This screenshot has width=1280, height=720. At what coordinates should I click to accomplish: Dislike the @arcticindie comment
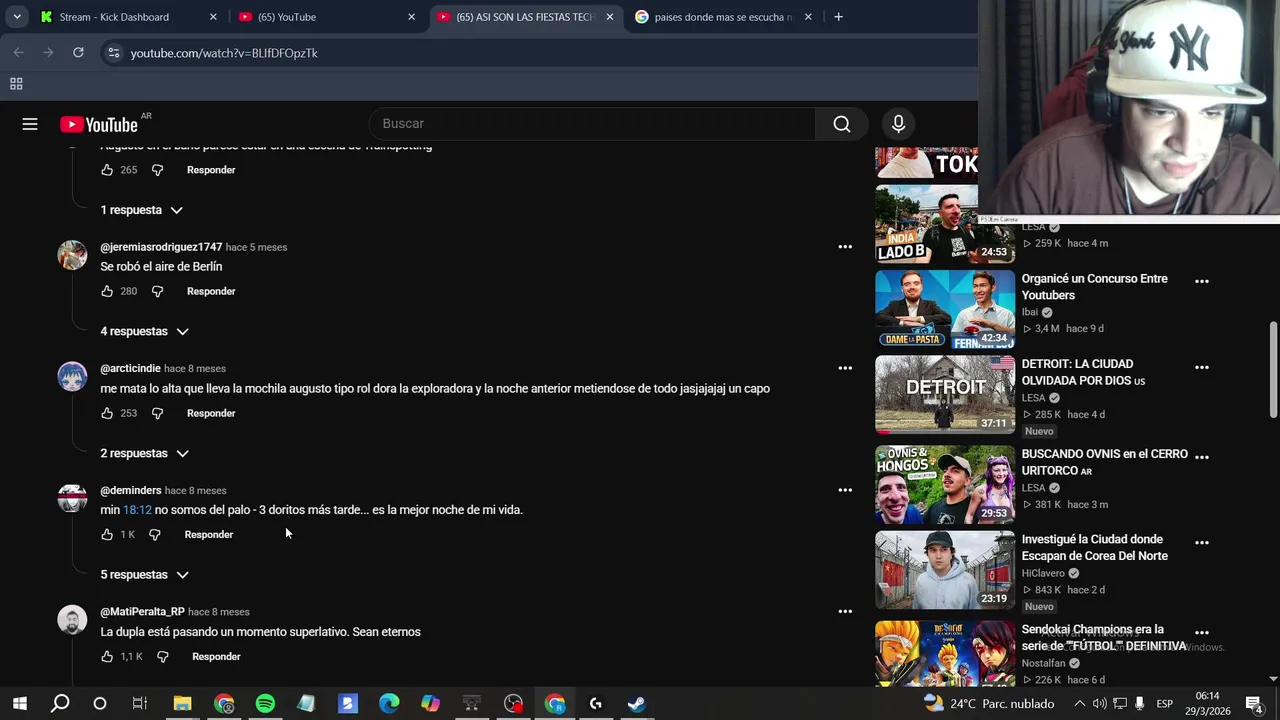pos(157,413)
